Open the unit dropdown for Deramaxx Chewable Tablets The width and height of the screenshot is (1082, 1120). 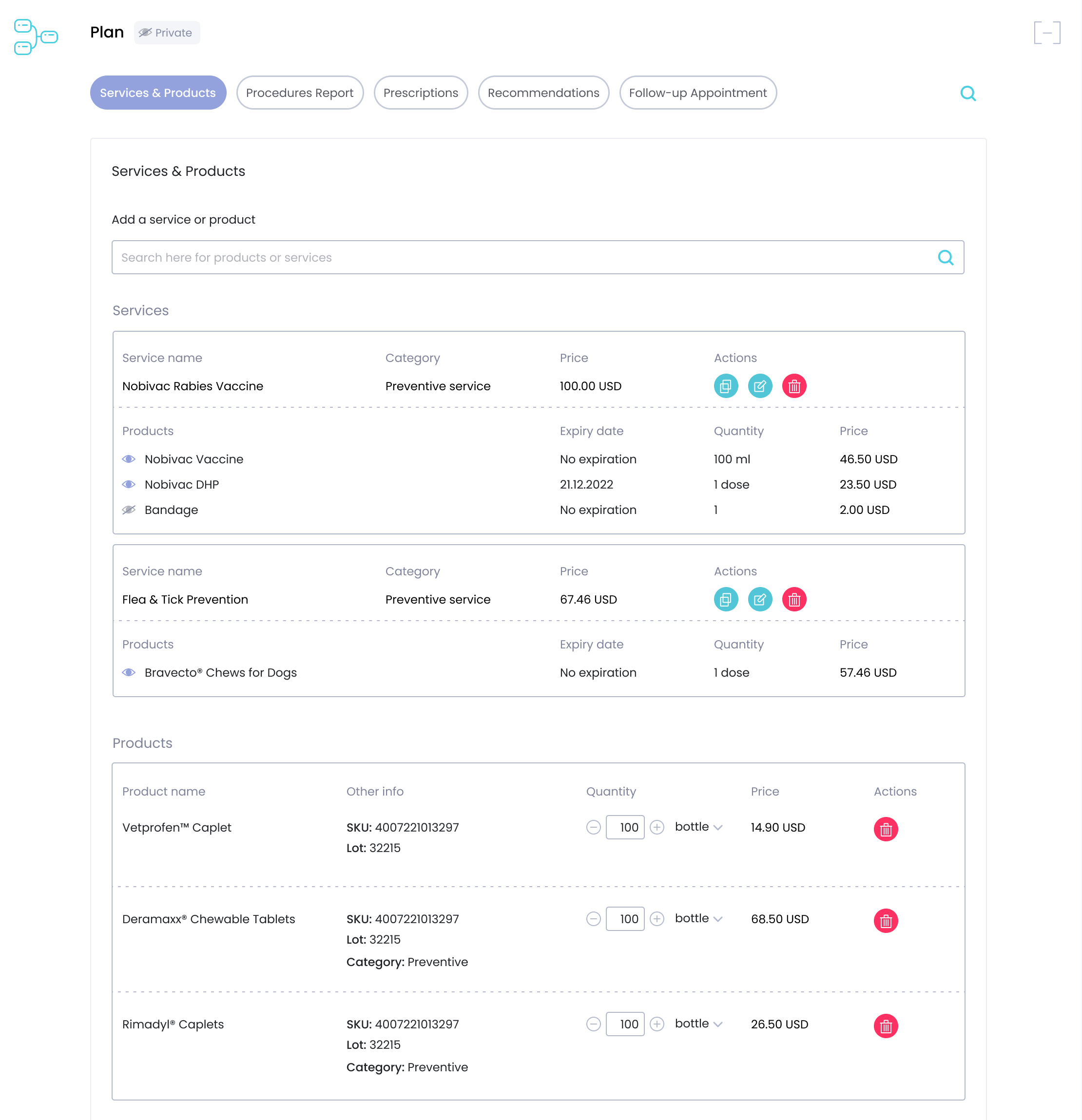[698, 918]
